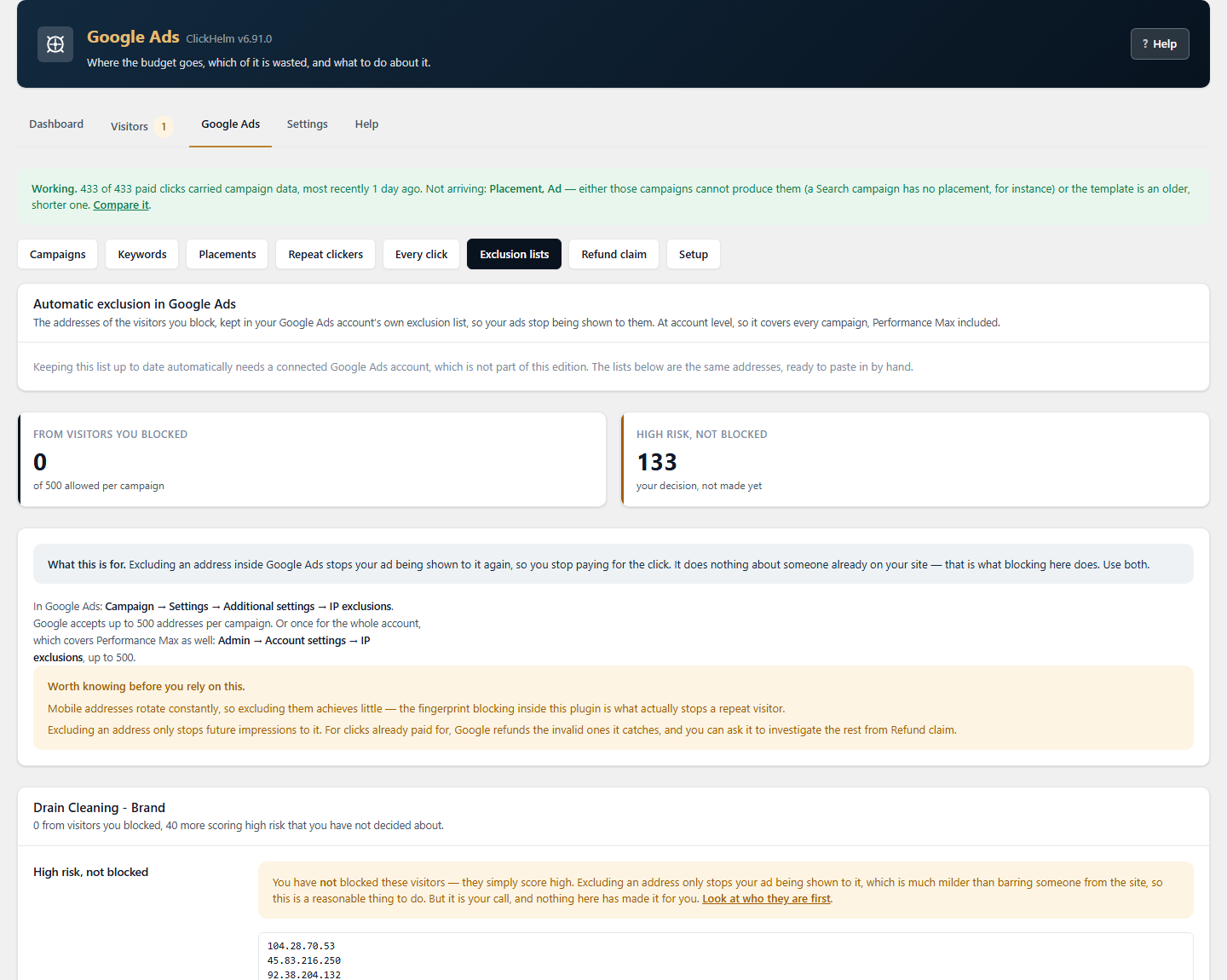
Task: Click 'your decision, not made yet' text
Action: coord(699,486)
